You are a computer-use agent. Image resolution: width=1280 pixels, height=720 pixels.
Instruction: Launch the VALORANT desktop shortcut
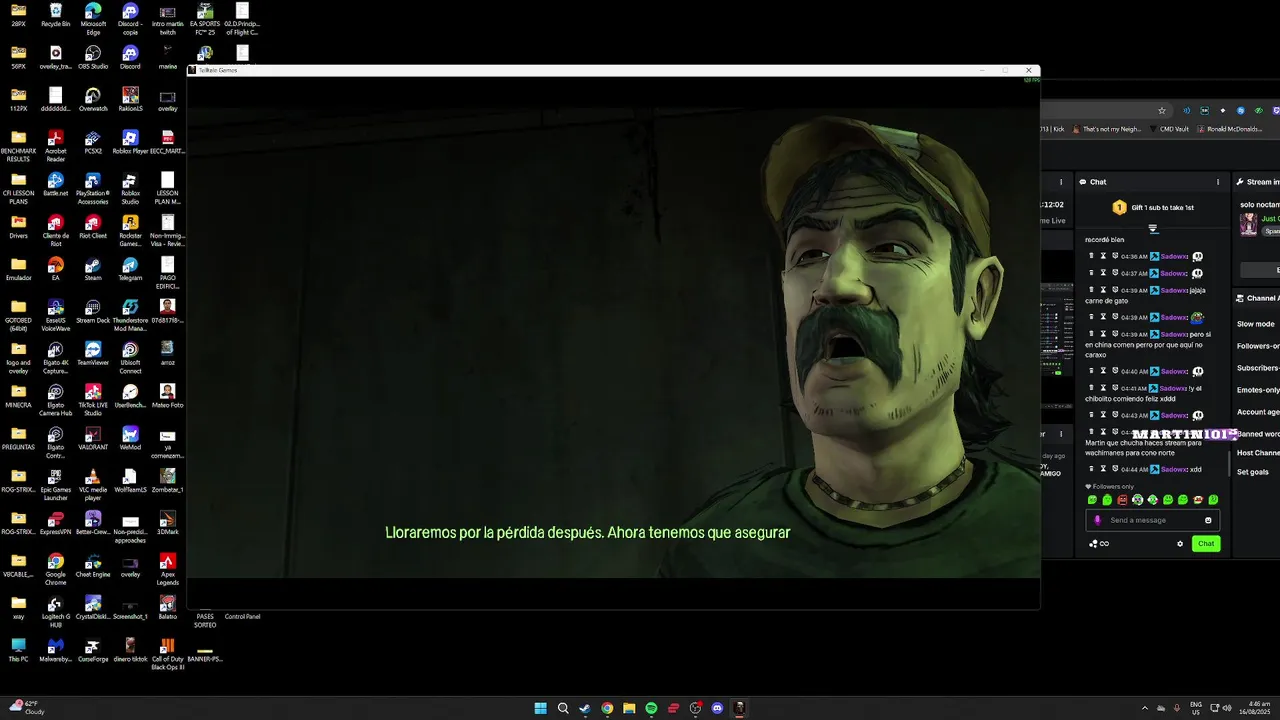click(x=92, y=438)
